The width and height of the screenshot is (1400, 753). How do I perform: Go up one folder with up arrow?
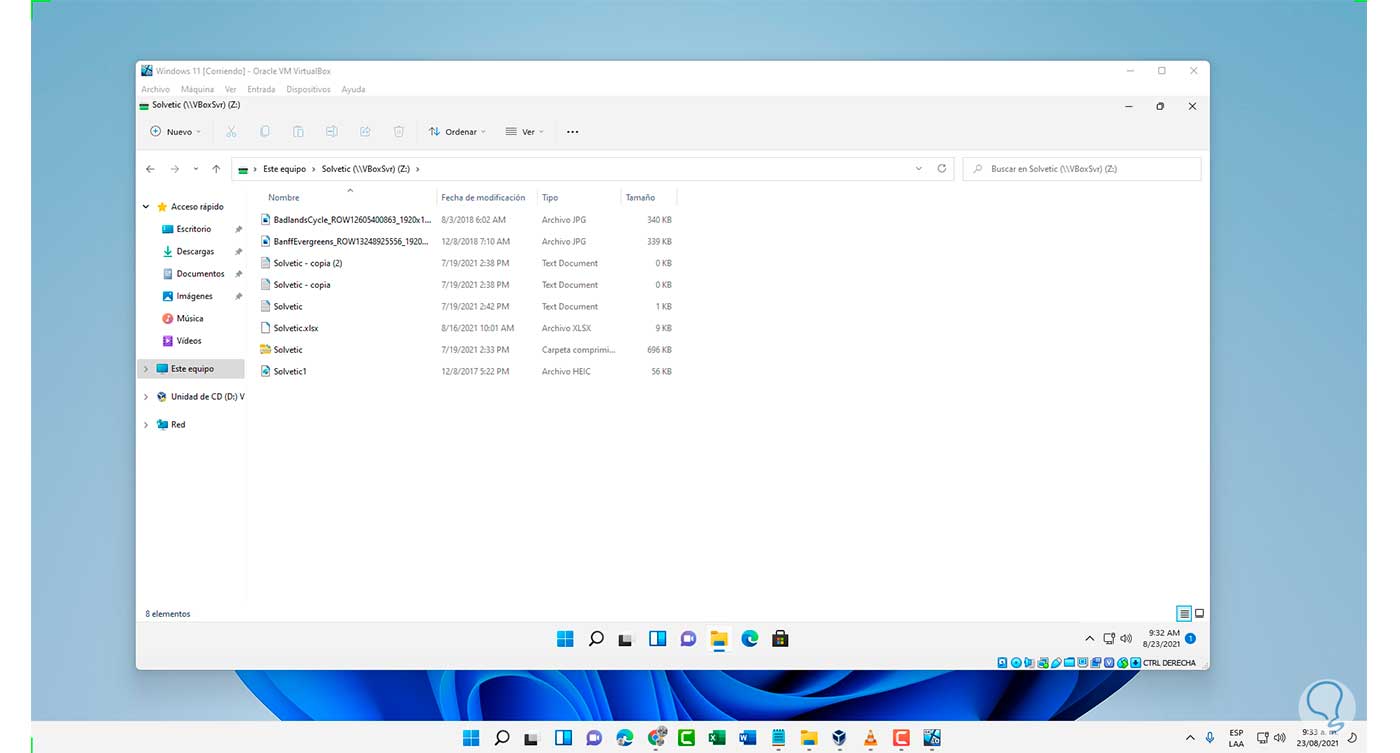(x=216, y=169)
